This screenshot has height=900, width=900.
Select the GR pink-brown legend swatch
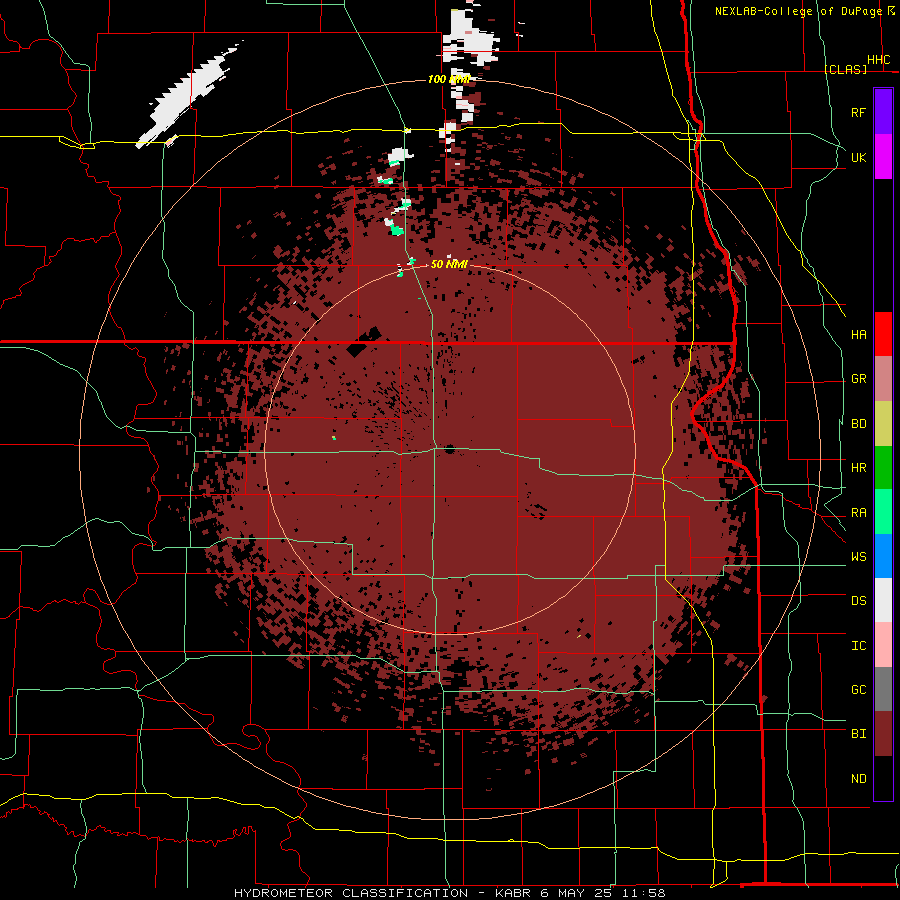click(883, 379)
